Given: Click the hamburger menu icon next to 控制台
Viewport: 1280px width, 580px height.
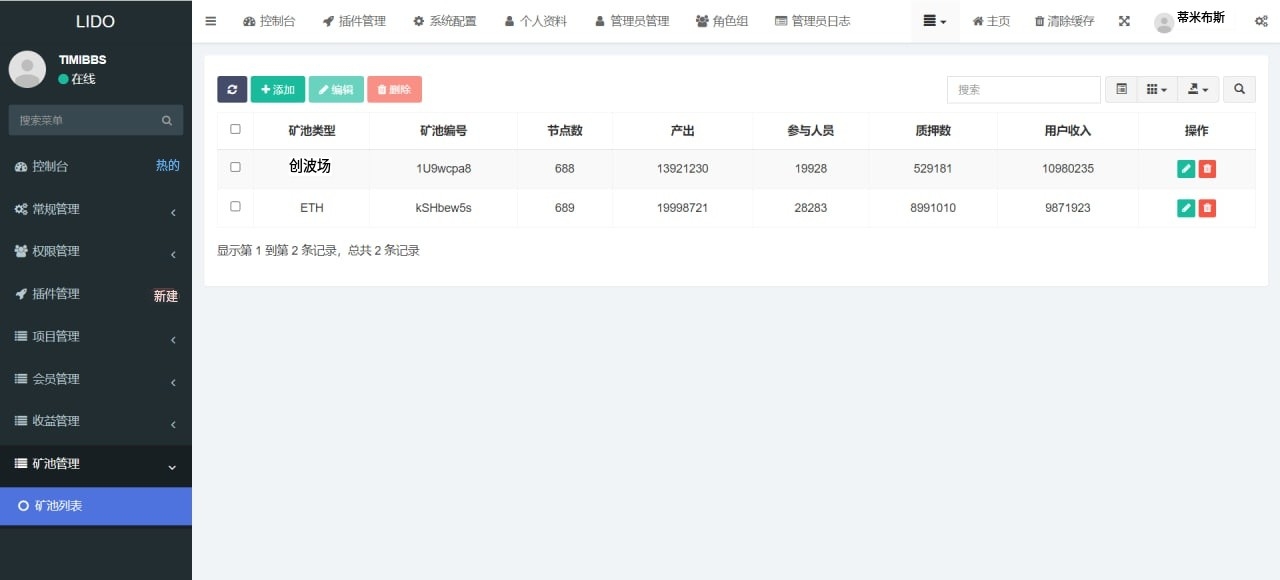Looking at the screenshot, I should [210, 20].
